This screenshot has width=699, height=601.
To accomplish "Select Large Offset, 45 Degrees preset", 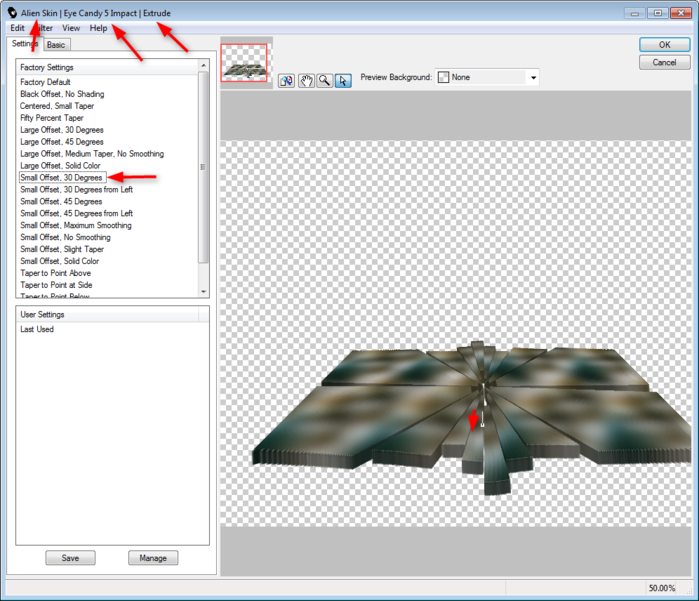I will click(62, 142).
